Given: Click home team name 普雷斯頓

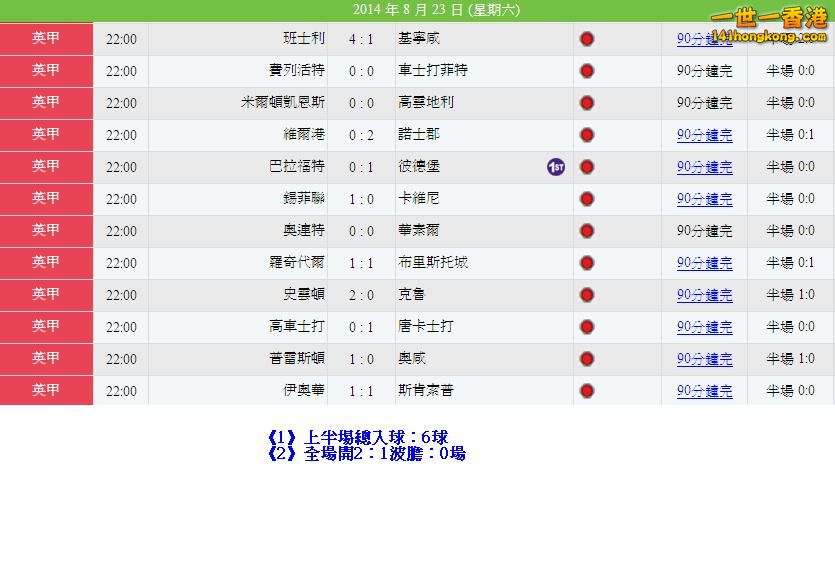Looking at the screenshot, I should [x=297, y=358].
